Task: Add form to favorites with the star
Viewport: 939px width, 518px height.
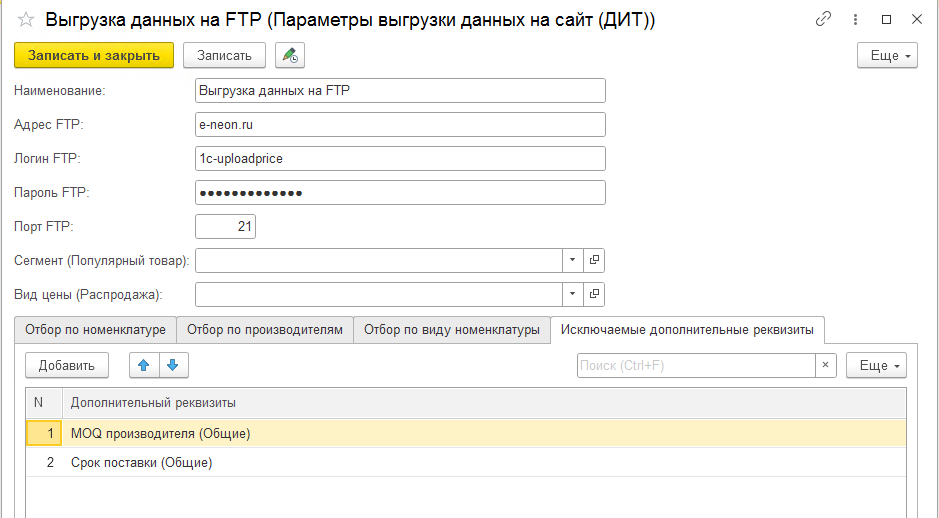Action: pyautogui.click(x=26, y=19)
